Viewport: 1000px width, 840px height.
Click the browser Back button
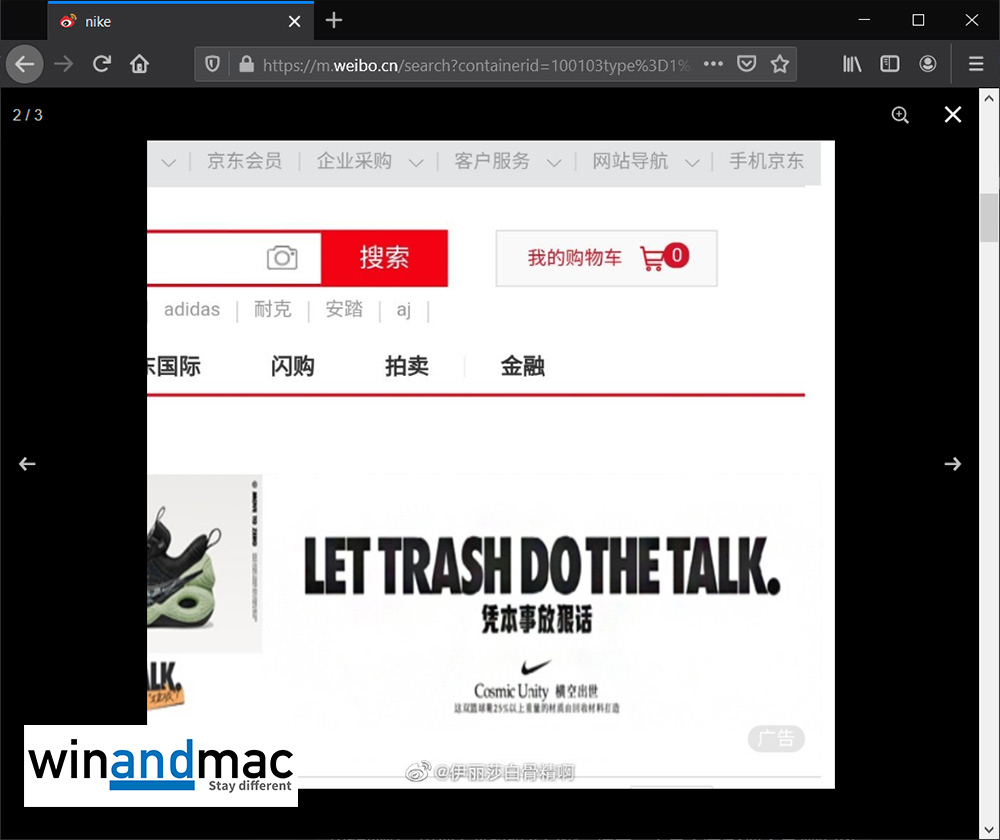click(25, 64)
